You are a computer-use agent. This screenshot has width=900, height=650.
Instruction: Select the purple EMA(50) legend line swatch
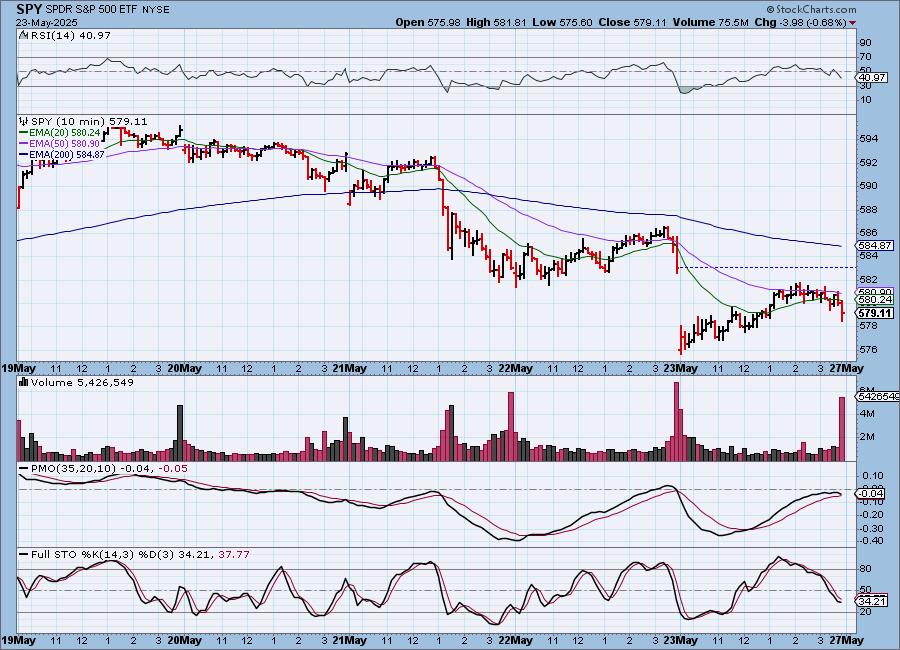pyautogui.click(x=24, y=144)
